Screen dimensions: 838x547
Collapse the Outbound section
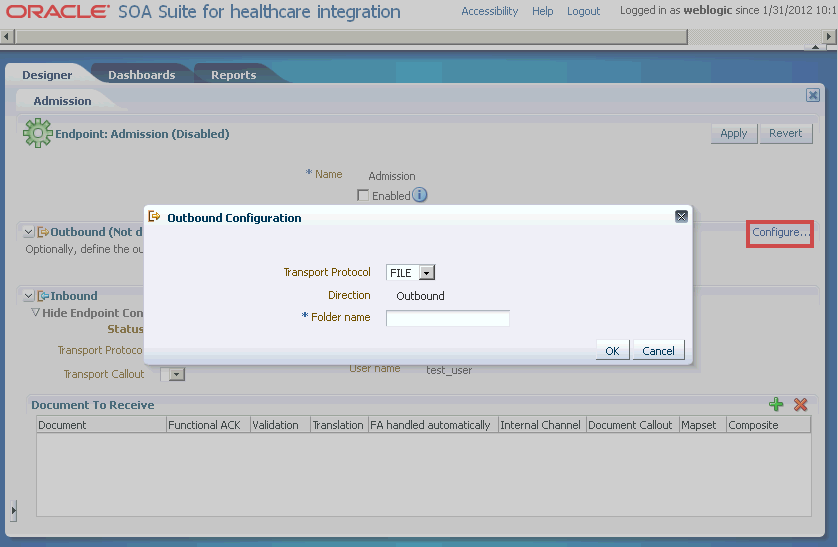coord(29,232)
